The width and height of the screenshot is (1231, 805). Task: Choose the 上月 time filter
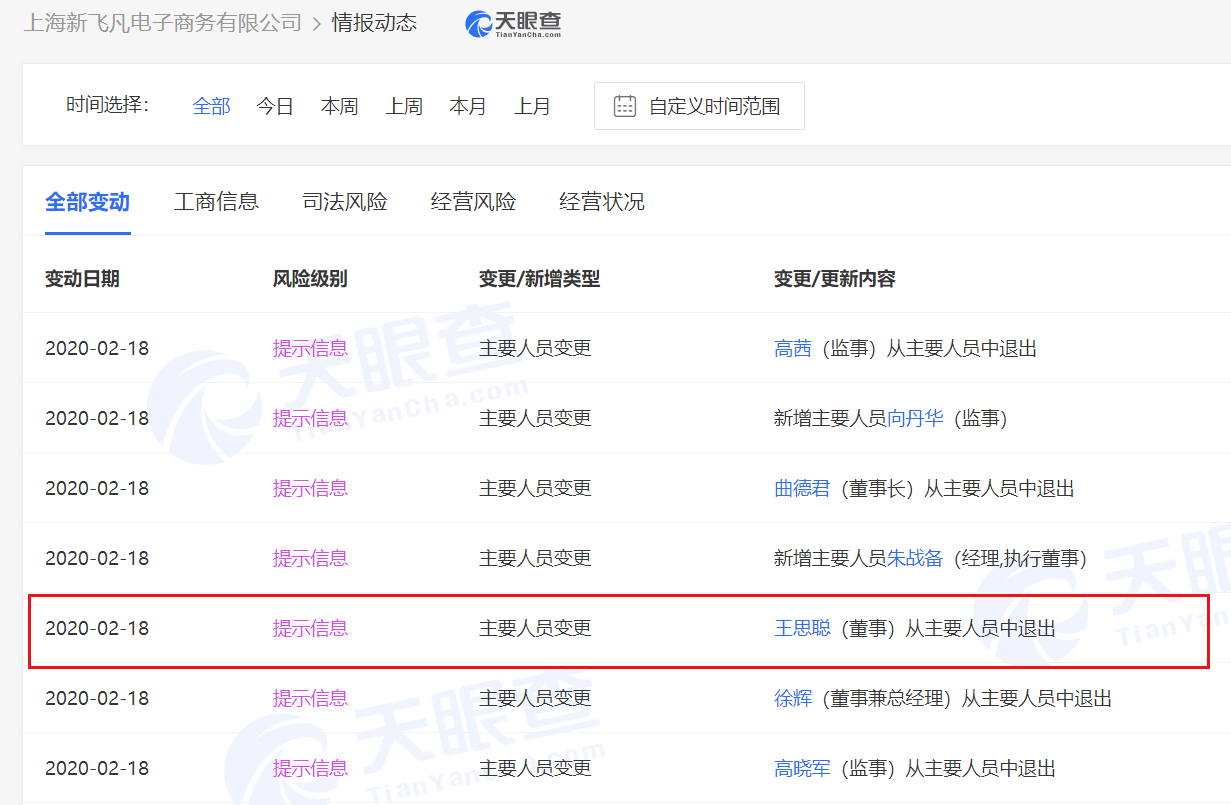(x=532, y=106)
